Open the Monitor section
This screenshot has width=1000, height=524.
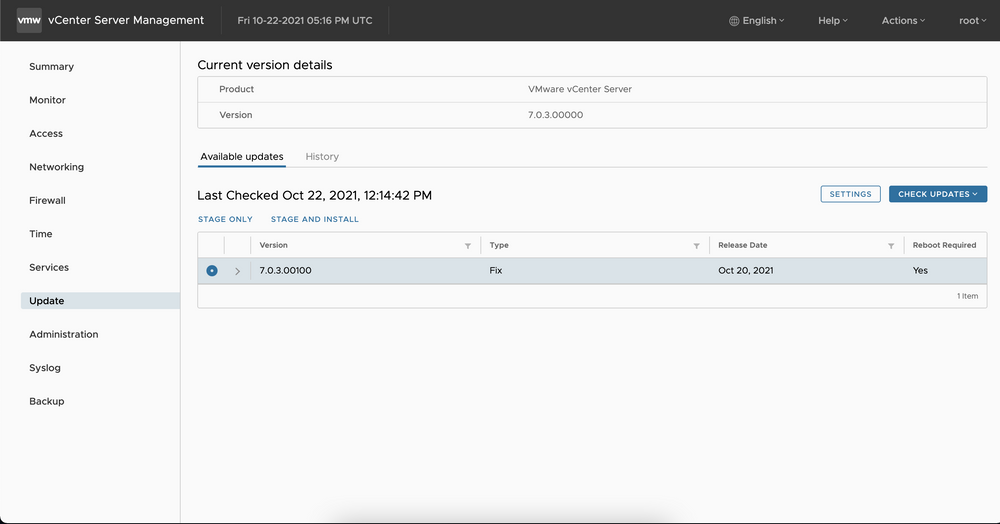(47, 100)
